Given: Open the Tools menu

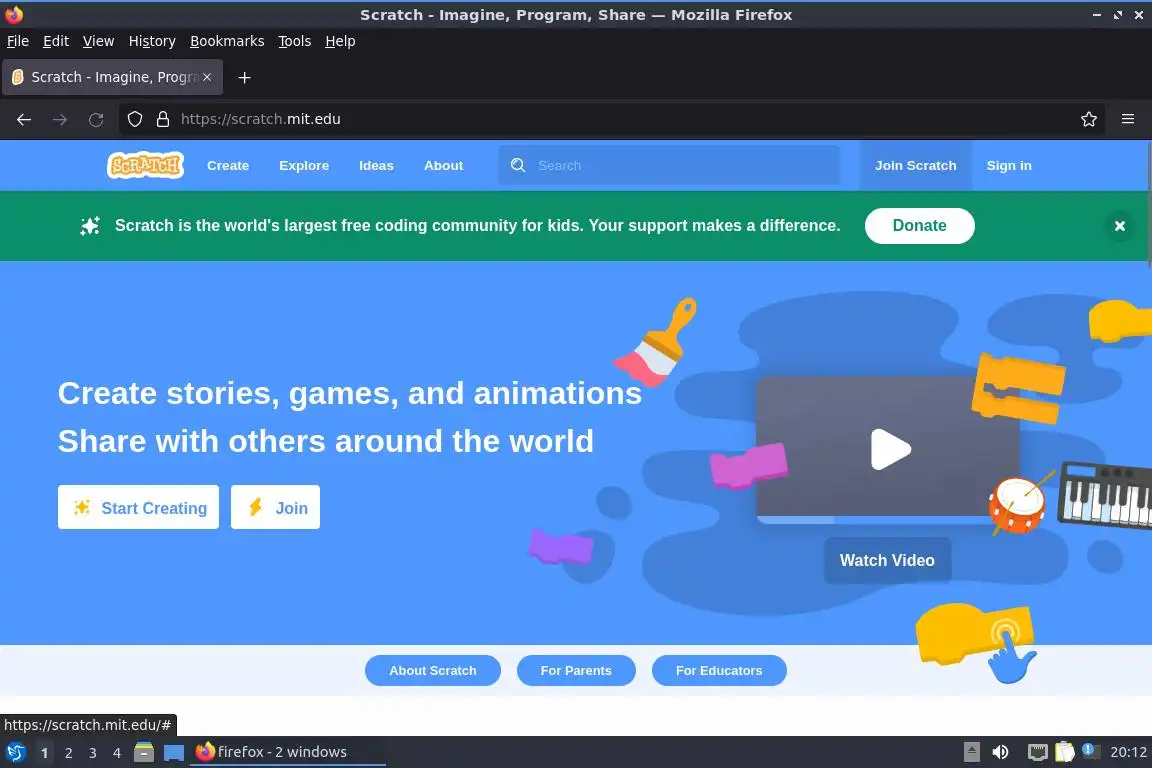Looking at the screenshot, I should [295, 41].
